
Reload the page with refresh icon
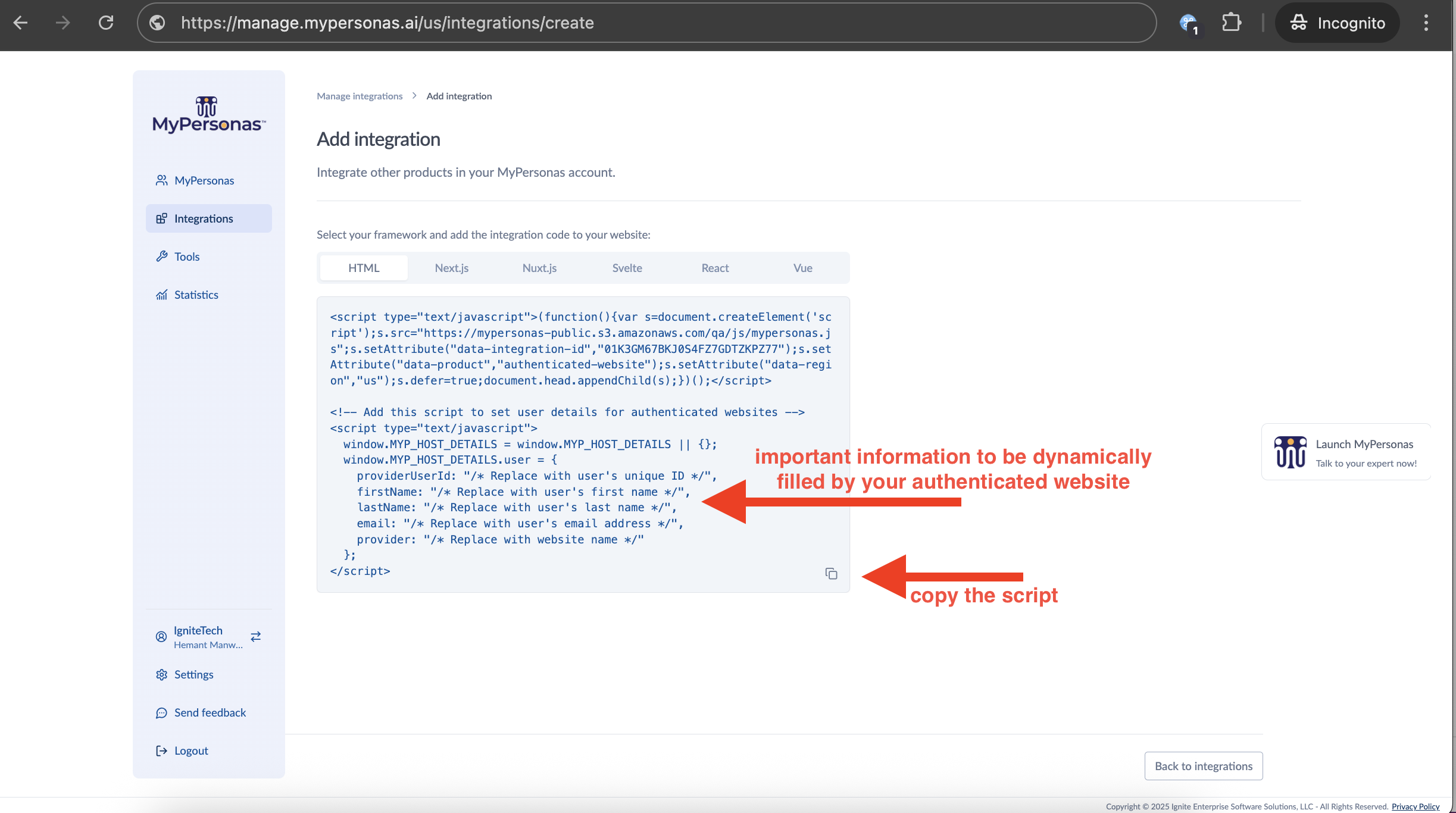[106, 23]
